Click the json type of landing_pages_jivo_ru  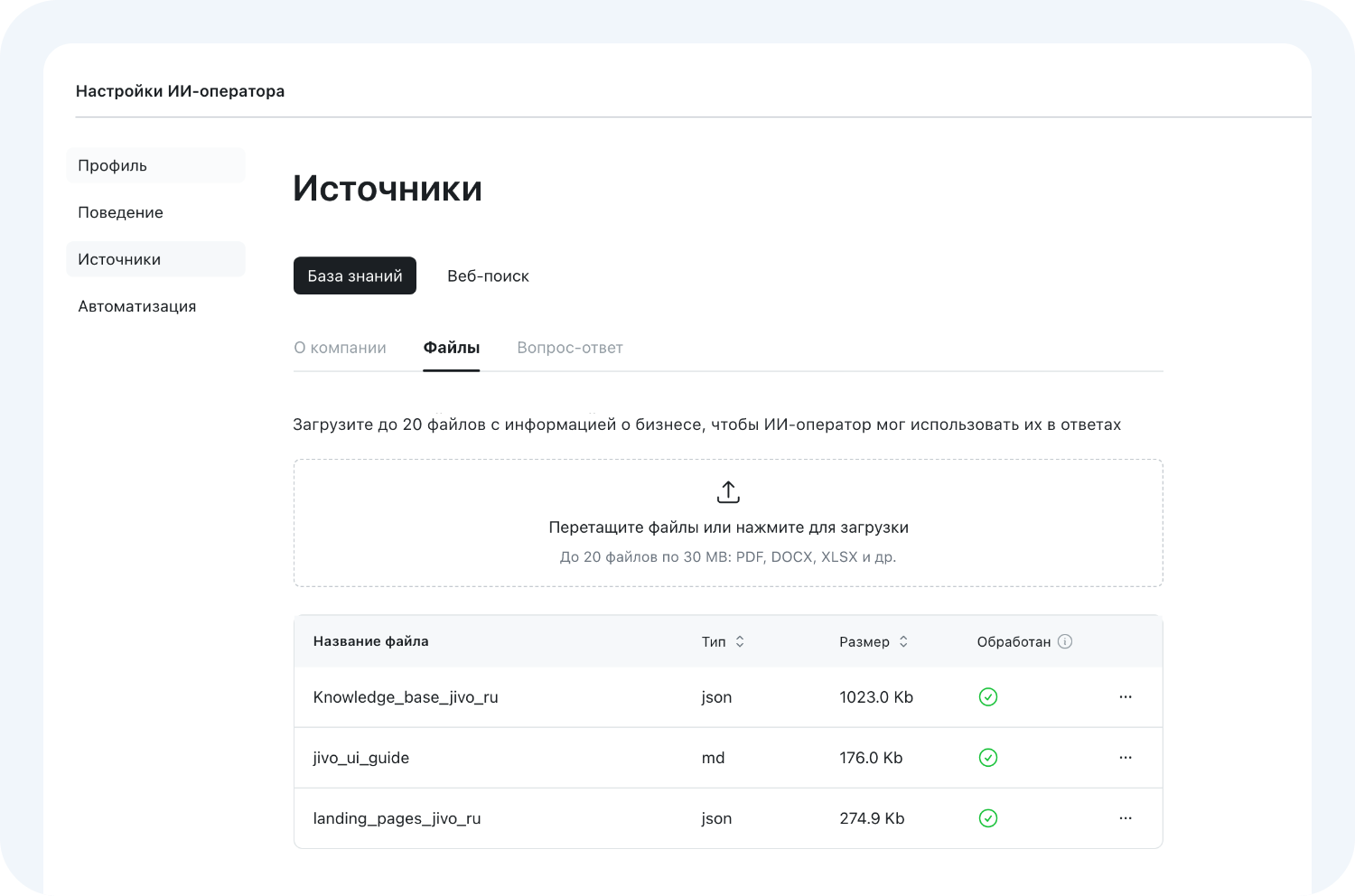716,818
